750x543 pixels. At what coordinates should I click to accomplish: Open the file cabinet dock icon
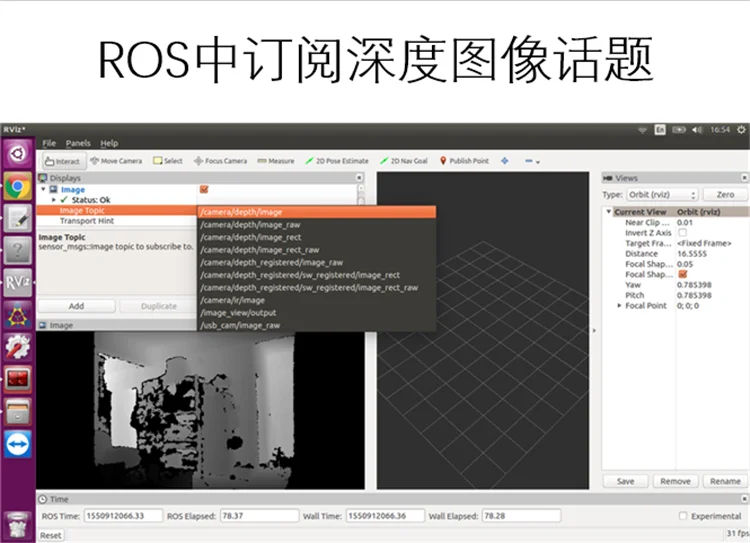(18, 411)
